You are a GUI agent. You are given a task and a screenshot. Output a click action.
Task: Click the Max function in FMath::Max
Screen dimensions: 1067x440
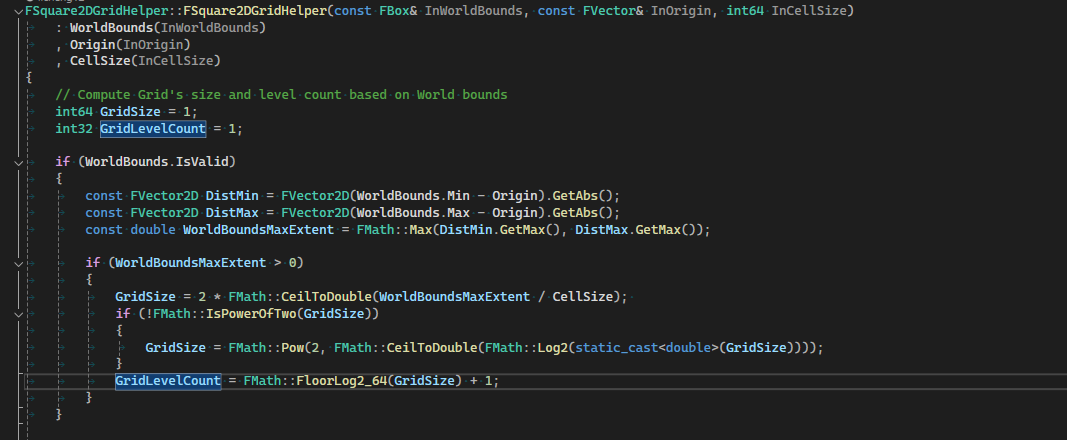[x=420, y=230]
